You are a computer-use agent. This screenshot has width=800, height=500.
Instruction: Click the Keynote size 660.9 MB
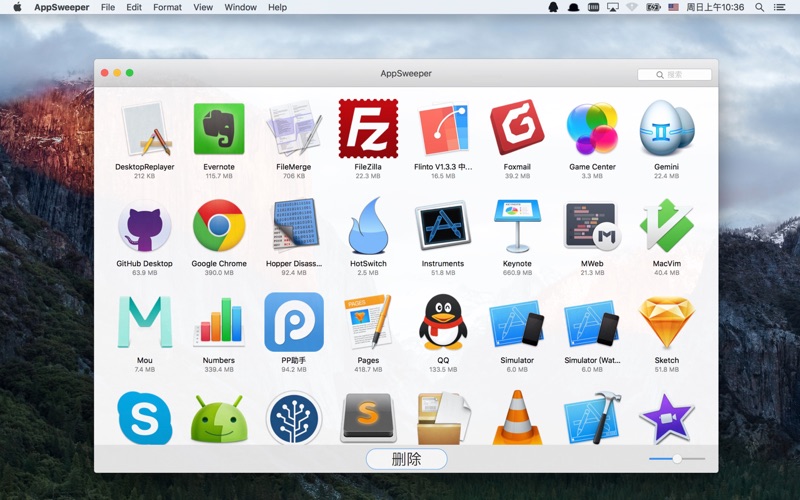[517, 273]
